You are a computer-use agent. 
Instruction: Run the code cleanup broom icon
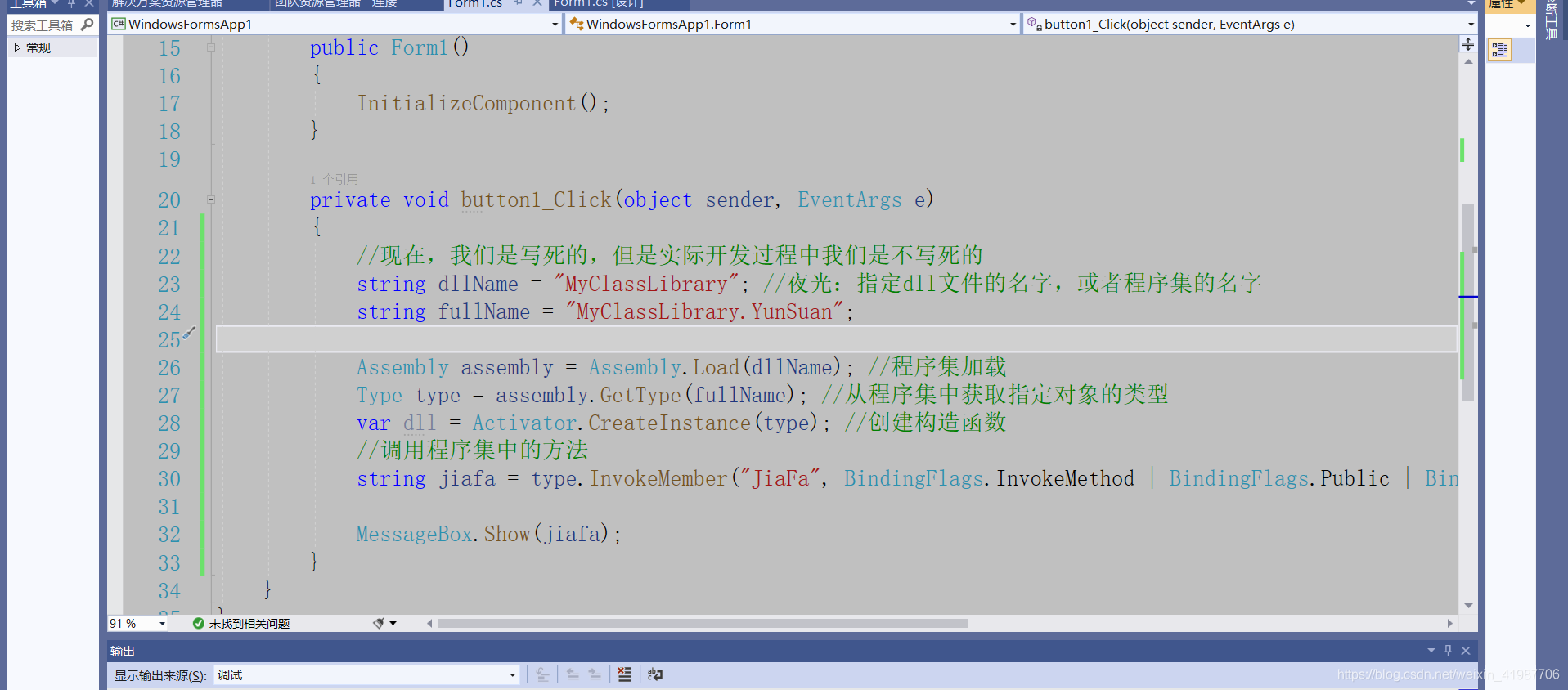coord(379,623)
